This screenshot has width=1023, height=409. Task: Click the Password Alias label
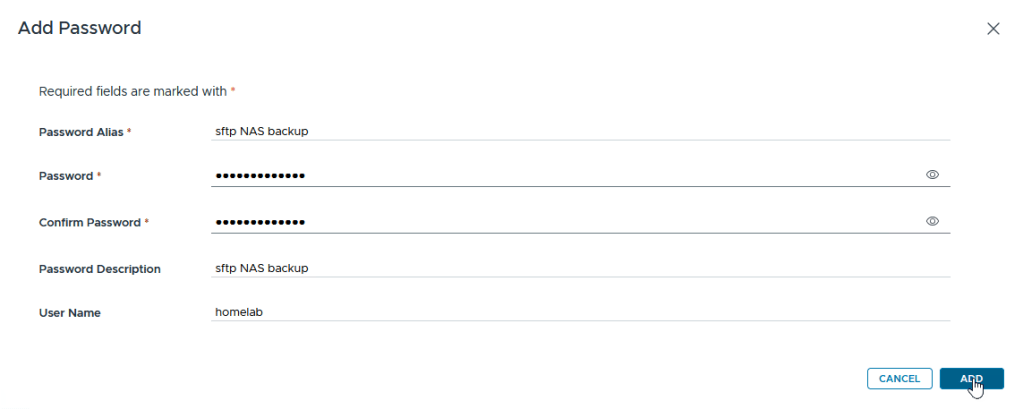tap(80, 131)
